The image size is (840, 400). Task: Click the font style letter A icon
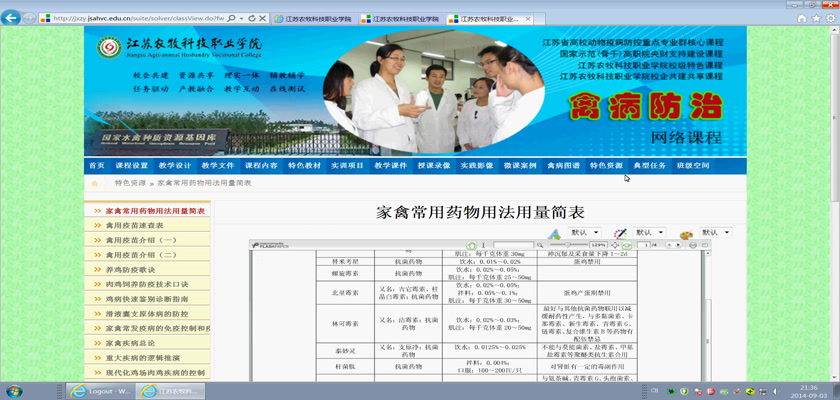click(554, 234)
